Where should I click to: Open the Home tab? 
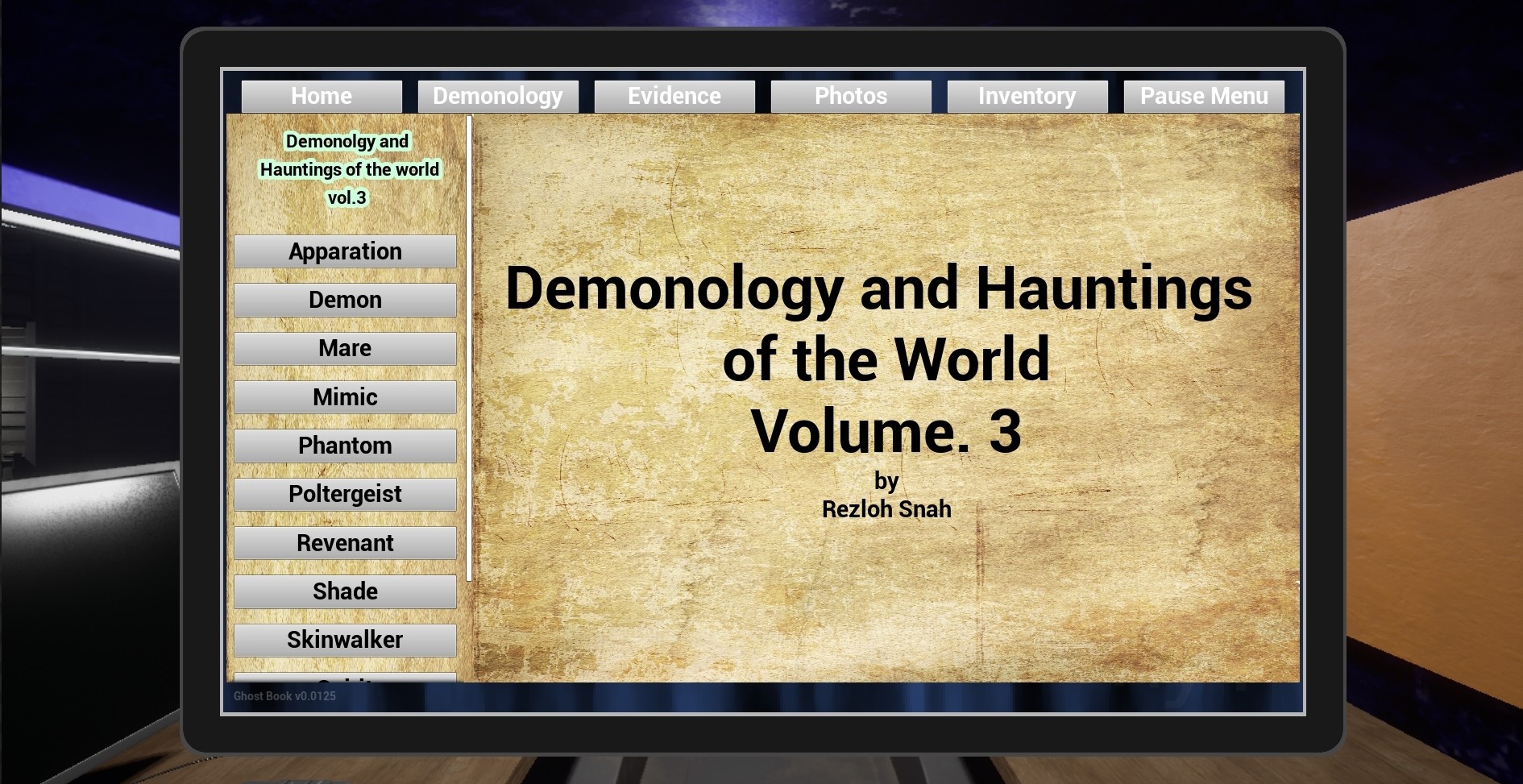coord(322,96)
